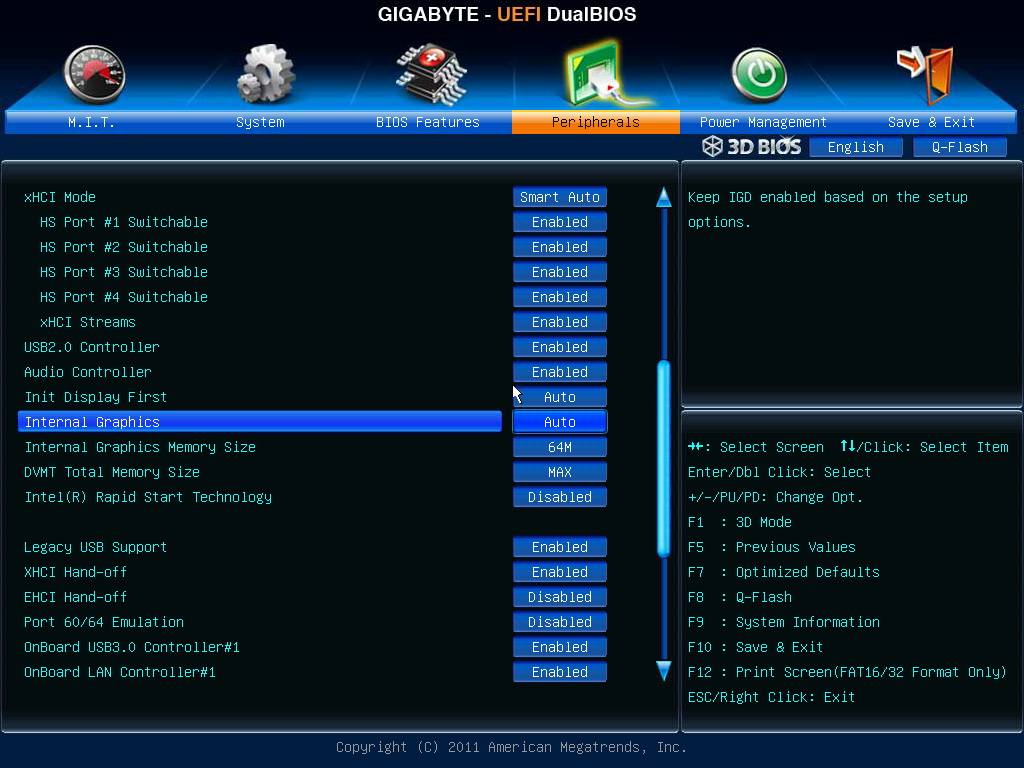
Task: Open the Internal Graphics Auto dropdown
Action: coord(560,422)
